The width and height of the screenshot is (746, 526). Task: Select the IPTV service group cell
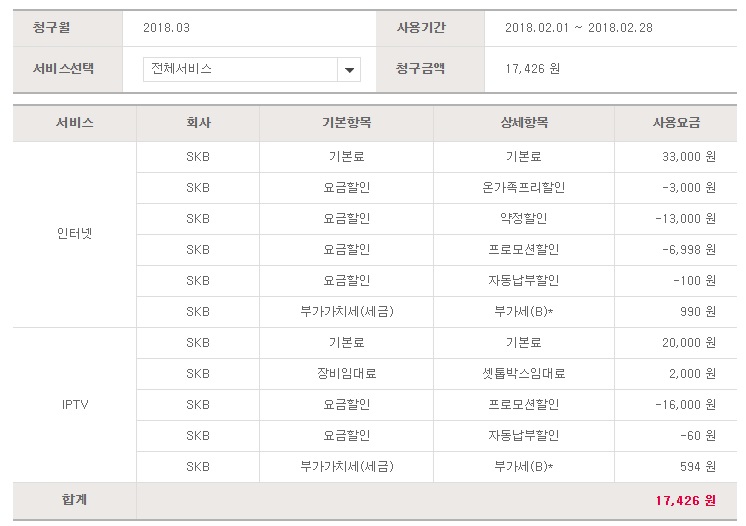tap(75, 405)
